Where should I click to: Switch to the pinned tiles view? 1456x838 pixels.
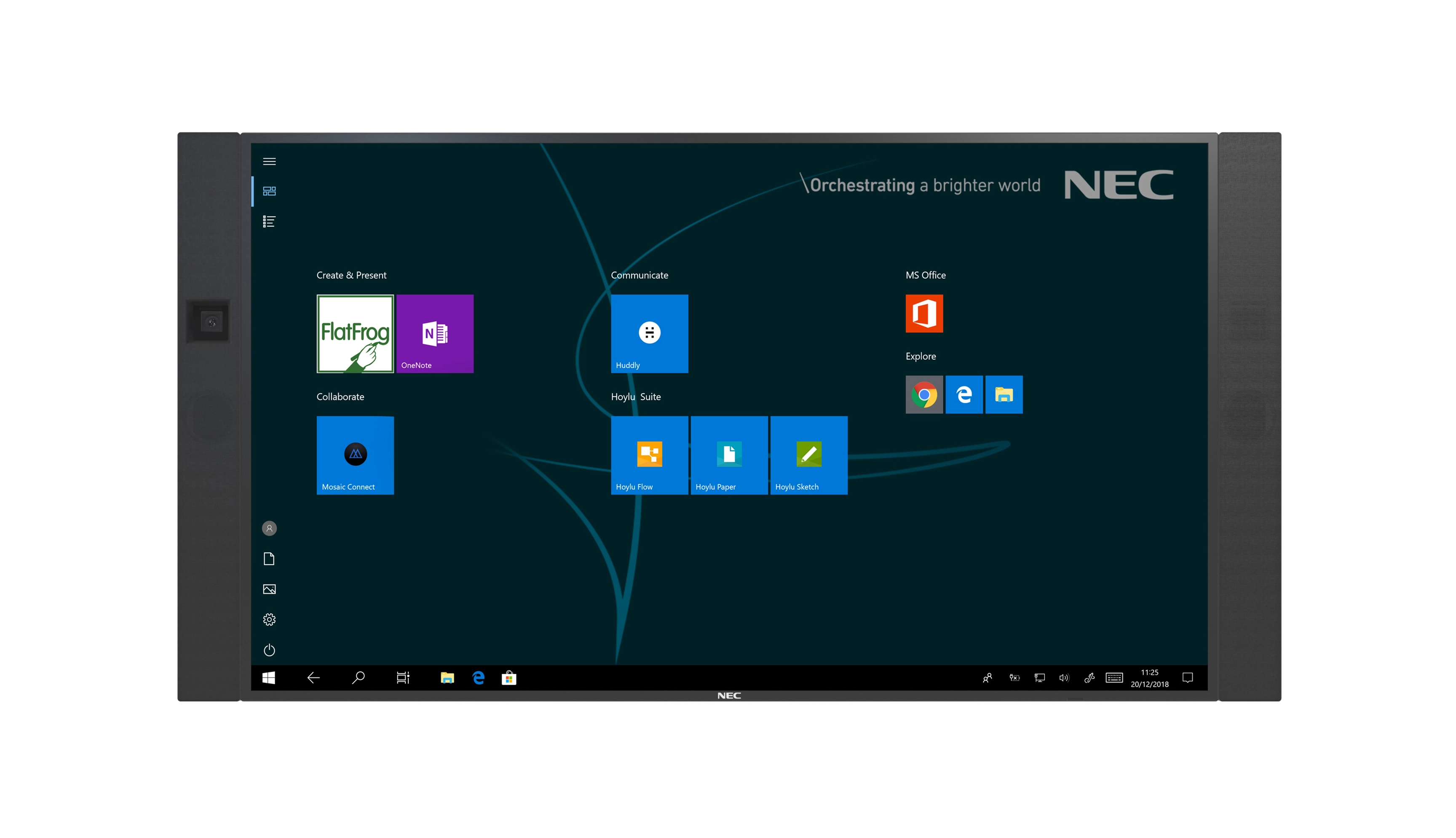(x=269, y=191)
